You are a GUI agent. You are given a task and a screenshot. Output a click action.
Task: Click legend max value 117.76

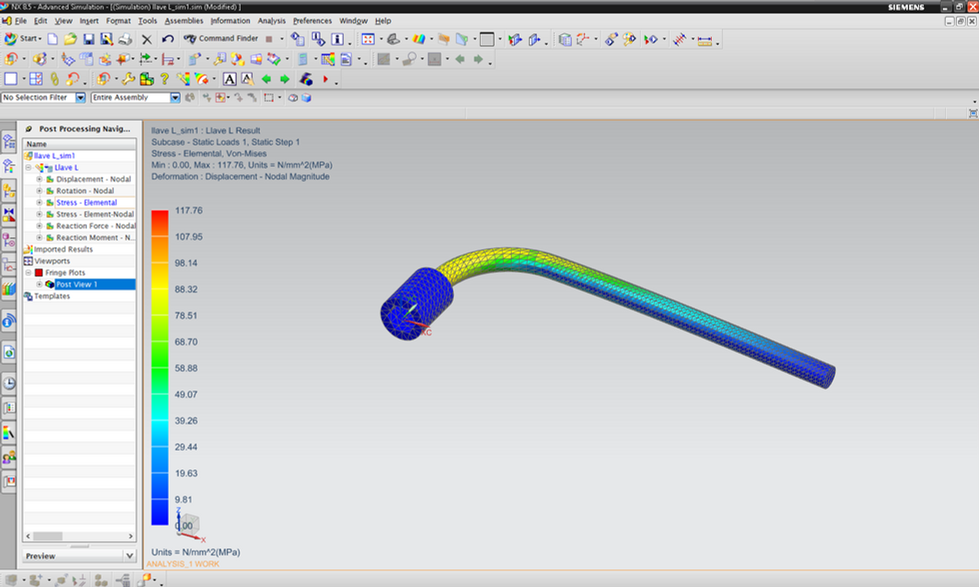tap(189, 210)
